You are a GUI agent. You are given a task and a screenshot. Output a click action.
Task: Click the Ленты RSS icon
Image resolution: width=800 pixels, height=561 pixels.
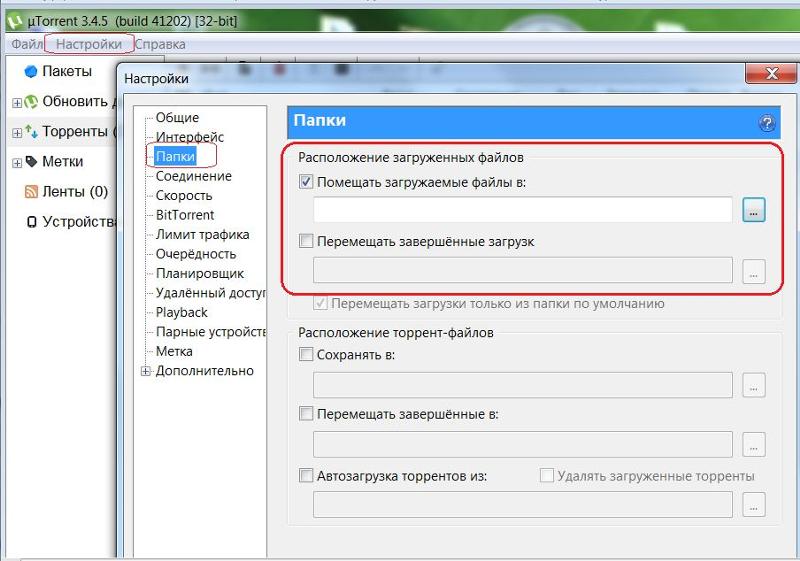point(31,192)
